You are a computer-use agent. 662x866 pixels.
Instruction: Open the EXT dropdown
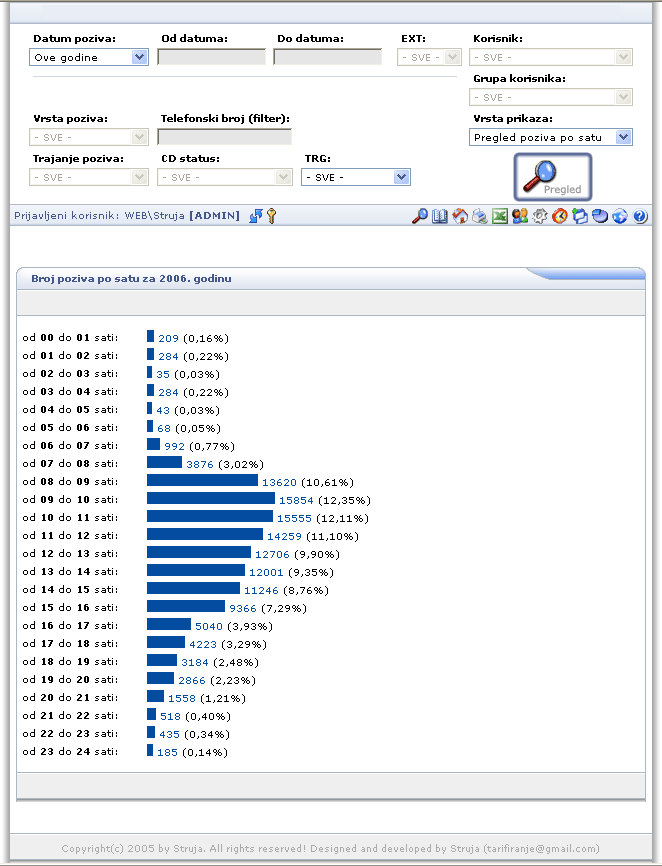(x=429, y=57)
